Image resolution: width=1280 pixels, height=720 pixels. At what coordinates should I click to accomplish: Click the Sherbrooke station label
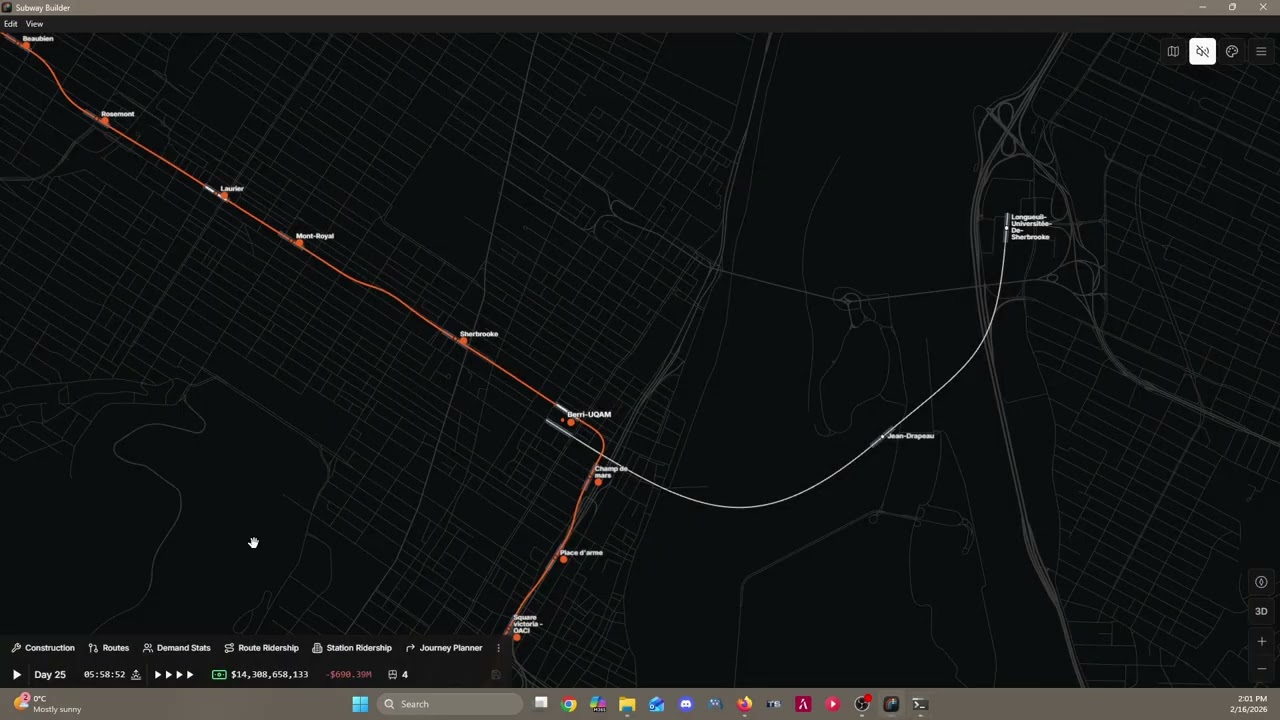(479, 334)
